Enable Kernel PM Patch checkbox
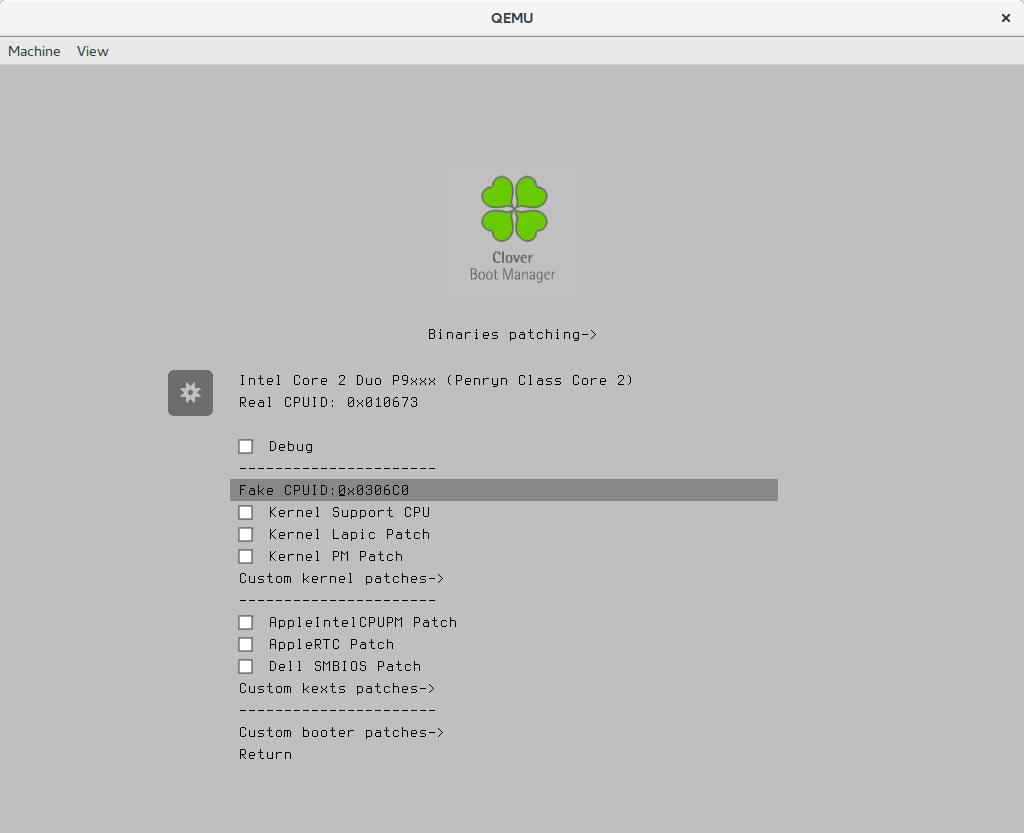Screen dimensions: 1024x833 click(246, 556)
